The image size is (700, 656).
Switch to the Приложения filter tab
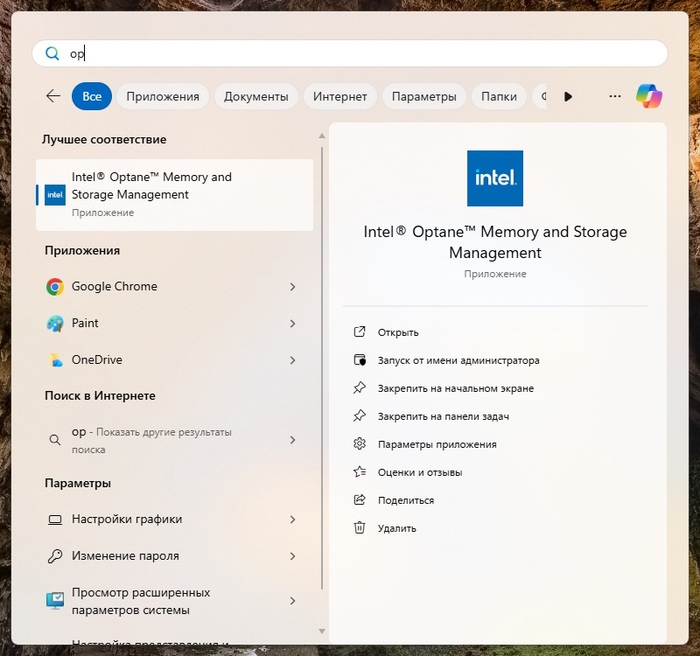point(162,97)
